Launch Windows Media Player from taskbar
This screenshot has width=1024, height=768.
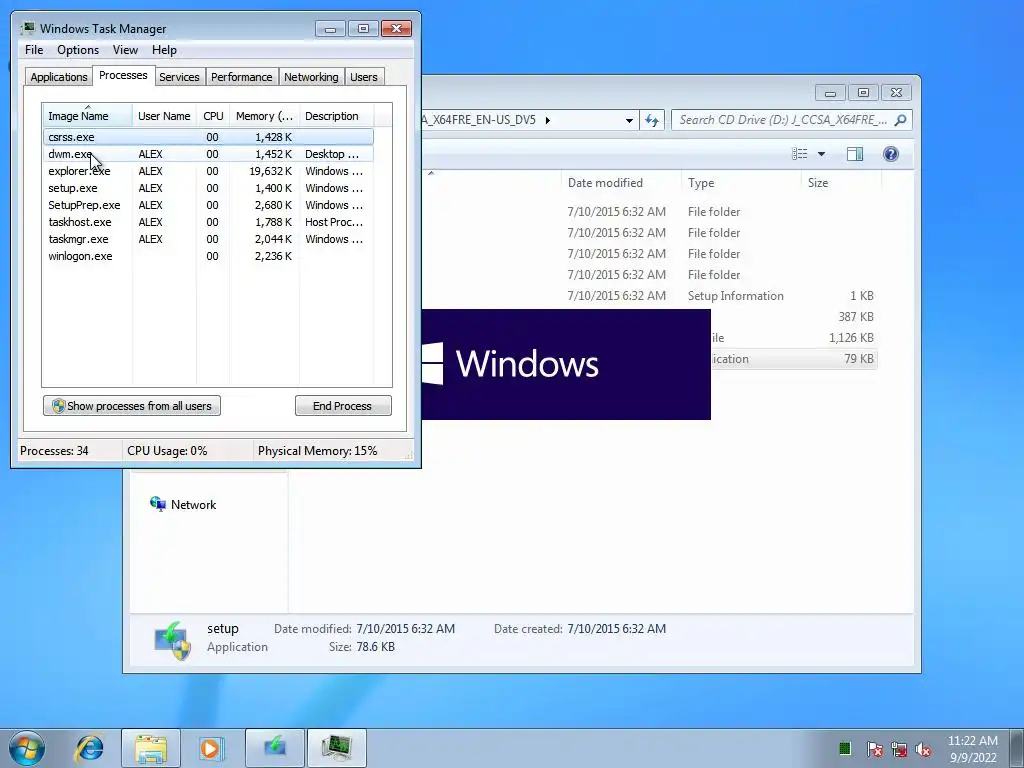pyautogui.click(x=211, y=748)
